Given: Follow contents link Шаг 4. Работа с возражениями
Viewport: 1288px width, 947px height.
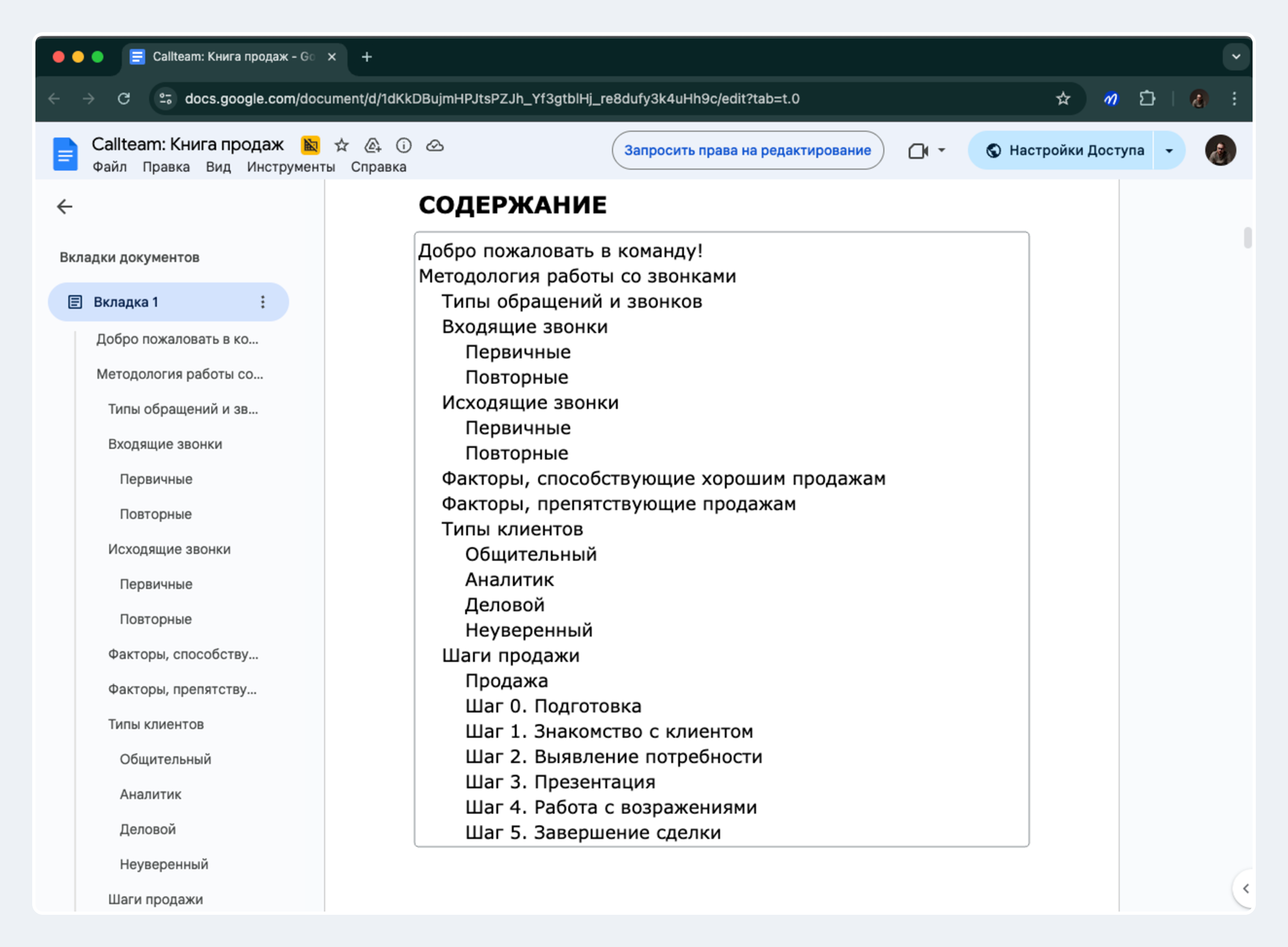Looking at the screenshot, I should click(x=611, y=807).
